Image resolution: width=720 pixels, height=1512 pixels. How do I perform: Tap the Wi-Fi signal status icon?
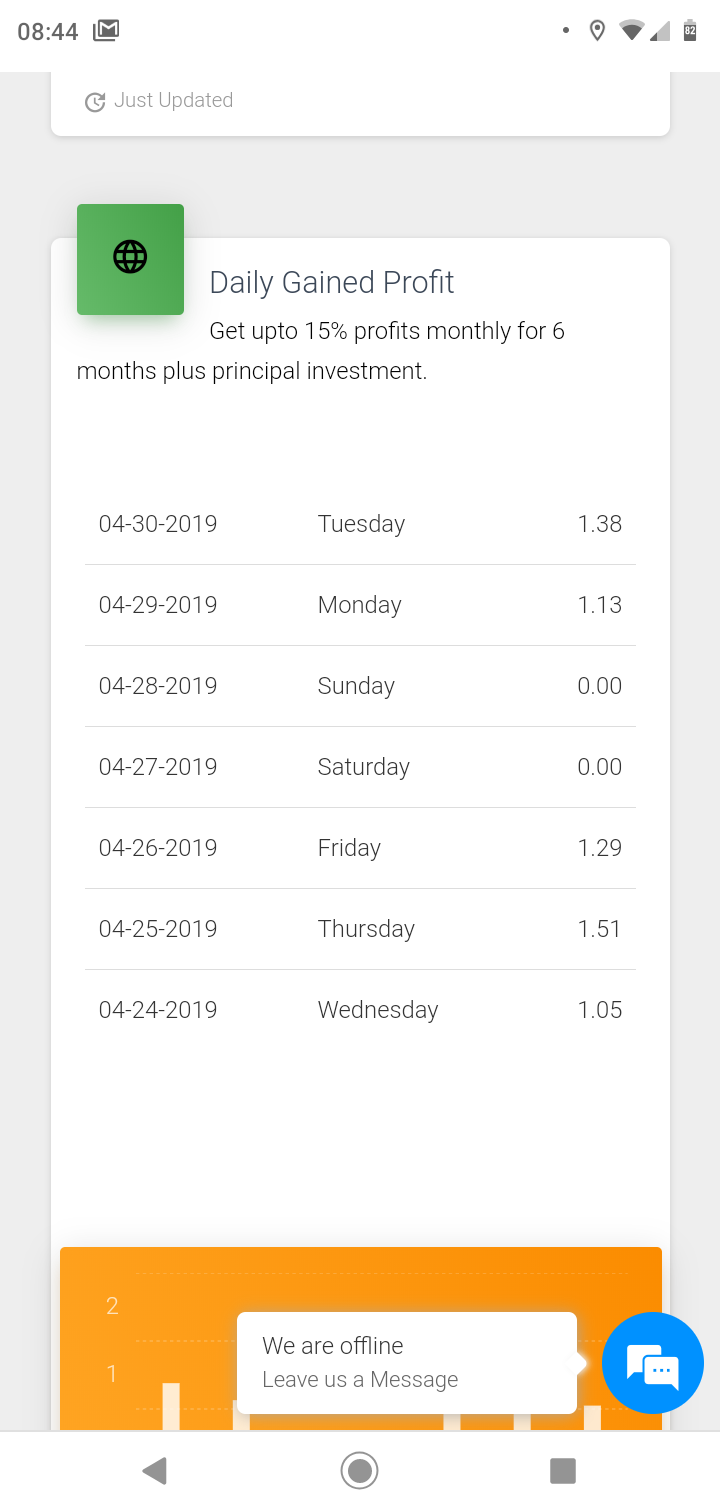coord(630,31)
